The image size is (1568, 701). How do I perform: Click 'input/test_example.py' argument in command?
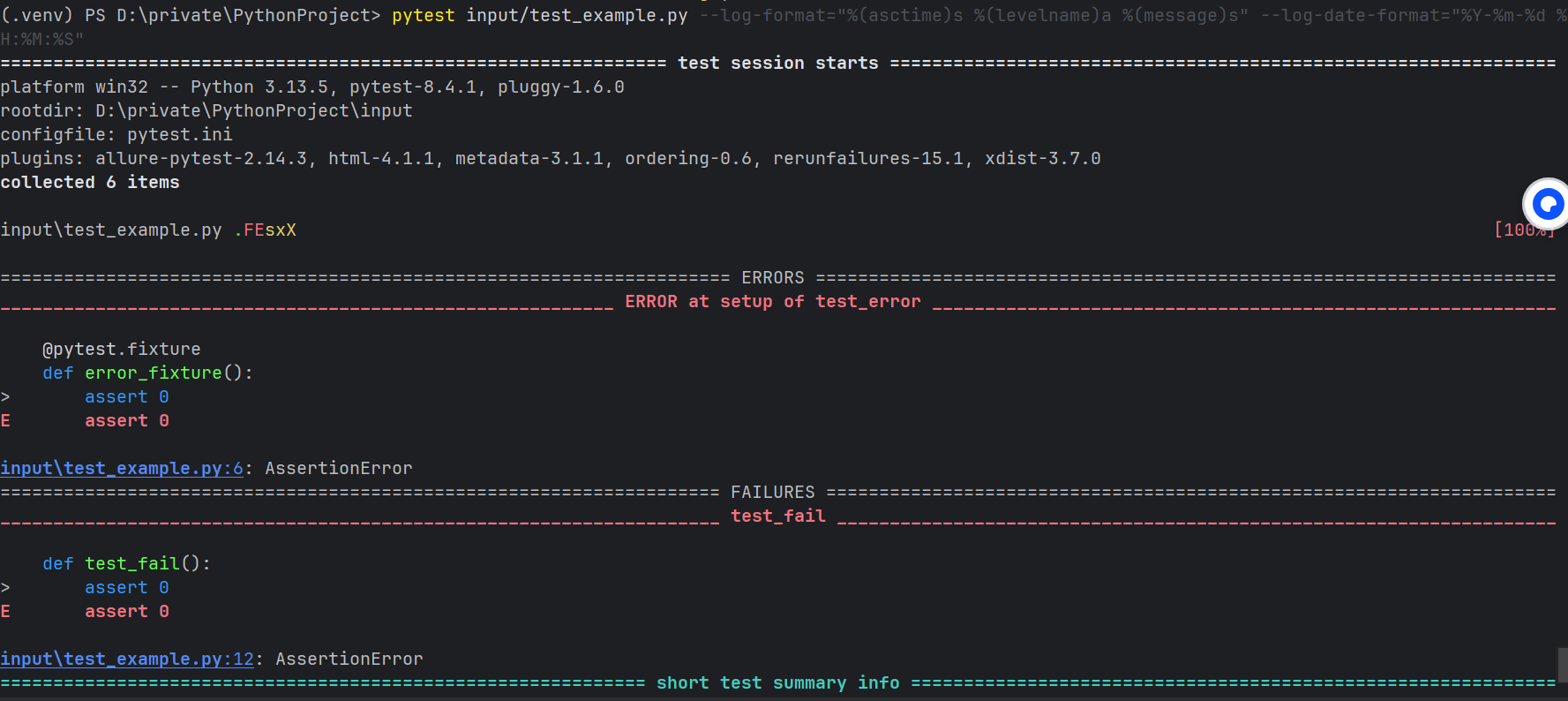click(577, 16)
